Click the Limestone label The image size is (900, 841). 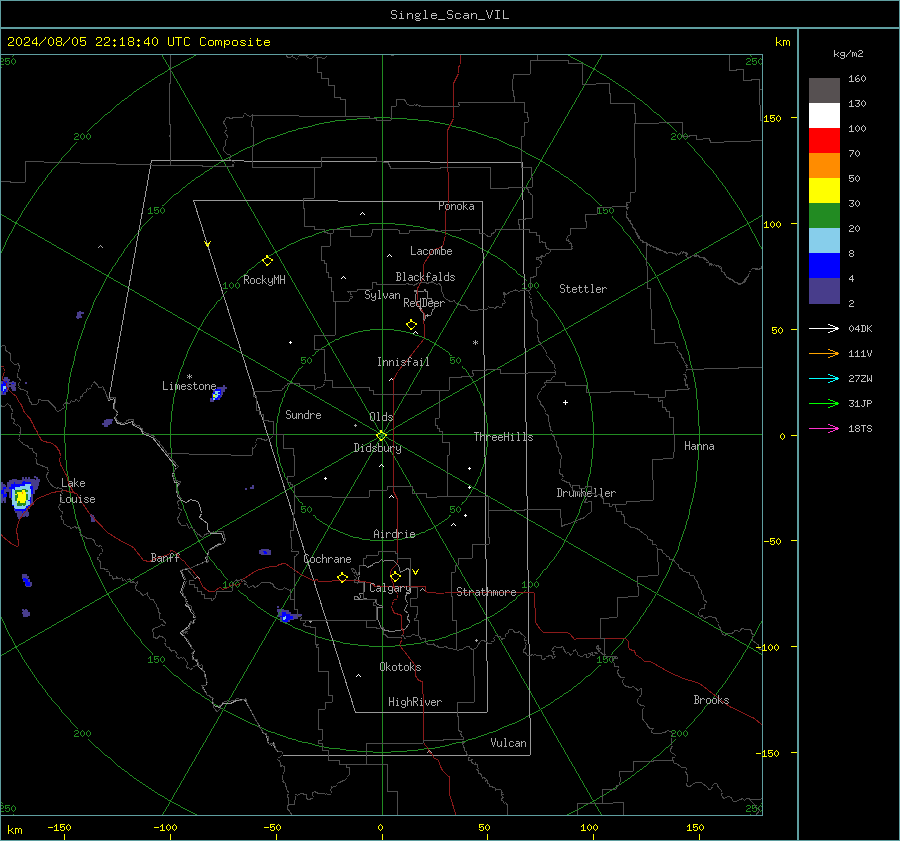tap(189, 386)
